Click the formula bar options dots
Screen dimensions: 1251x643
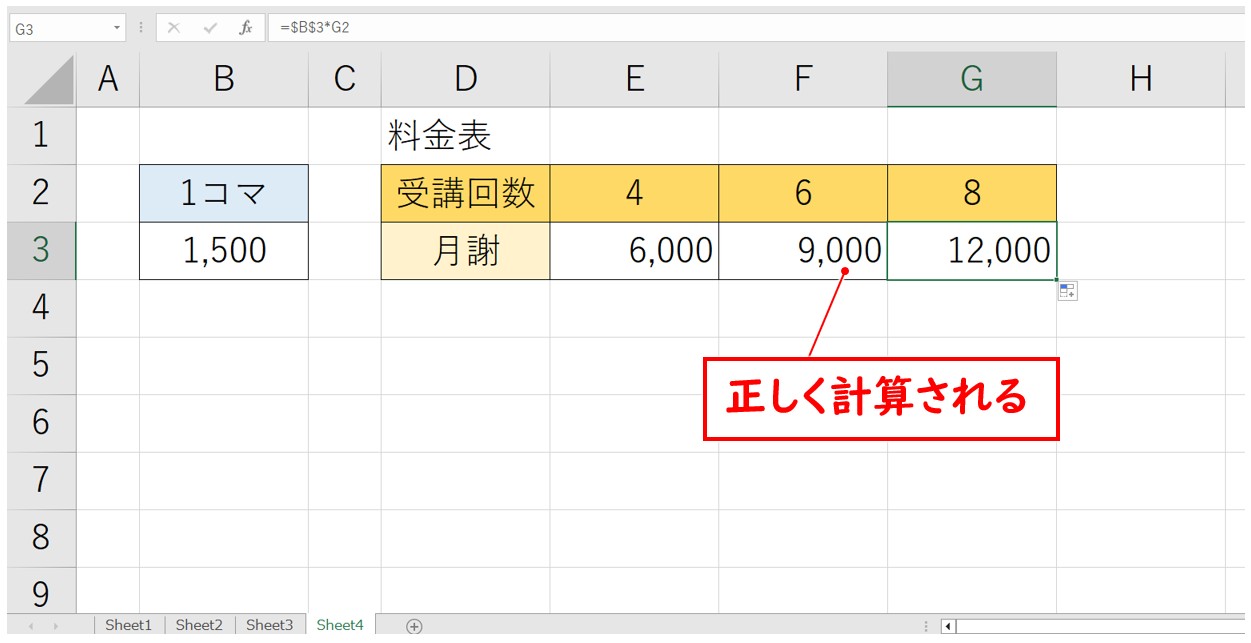(141, 28)
